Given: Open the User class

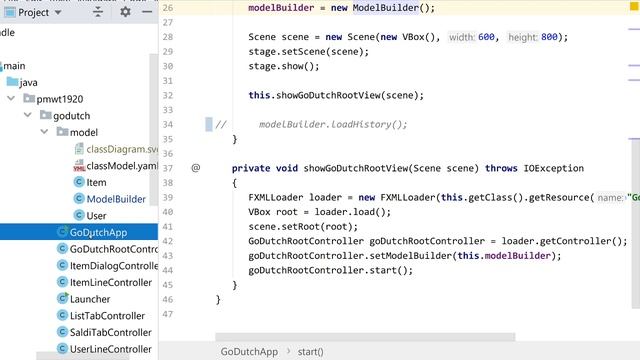Looking at the screenshot, I should point(96,216).
